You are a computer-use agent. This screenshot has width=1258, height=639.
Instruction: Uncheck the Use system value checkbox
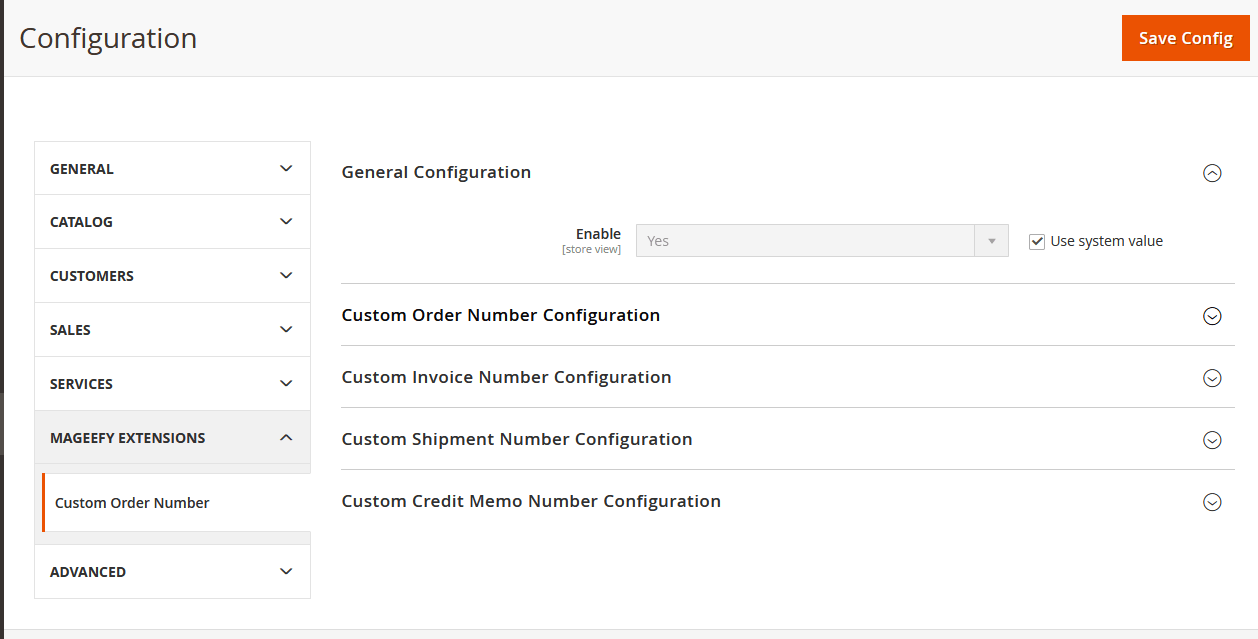(1037, 241)
